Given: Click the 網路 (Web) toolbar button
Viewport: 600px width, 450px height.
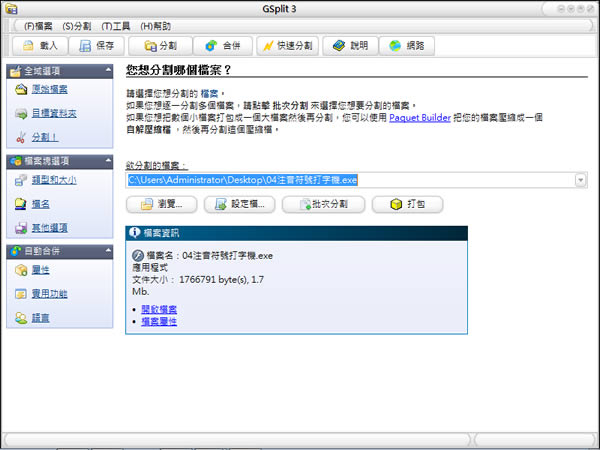Looking at the screenshot, I should pyautogui.click(x=407, y=46).
